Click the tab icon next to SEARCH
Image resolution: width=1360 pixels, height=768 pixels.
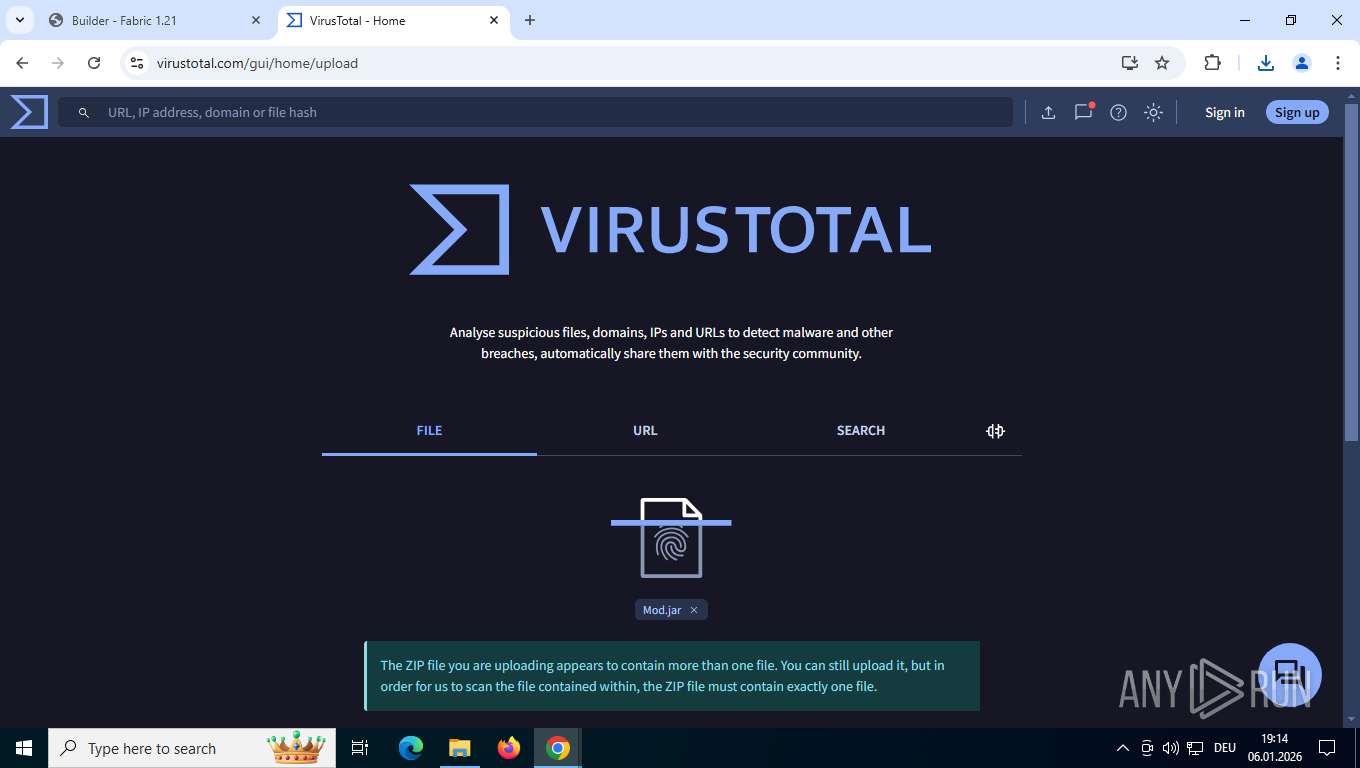(x=995, y=431)
